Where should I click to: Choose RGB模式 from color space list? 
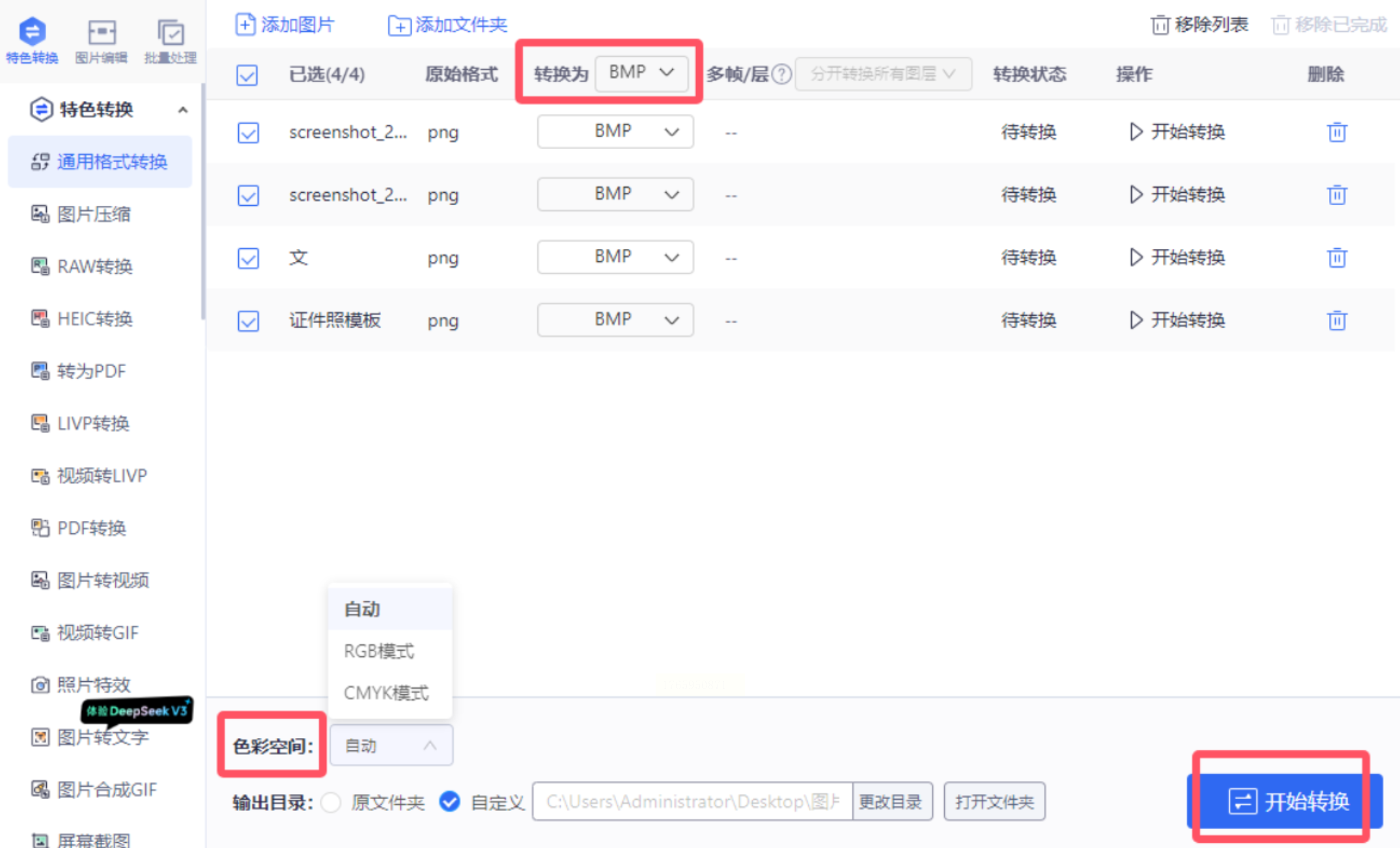pos(379,651)
